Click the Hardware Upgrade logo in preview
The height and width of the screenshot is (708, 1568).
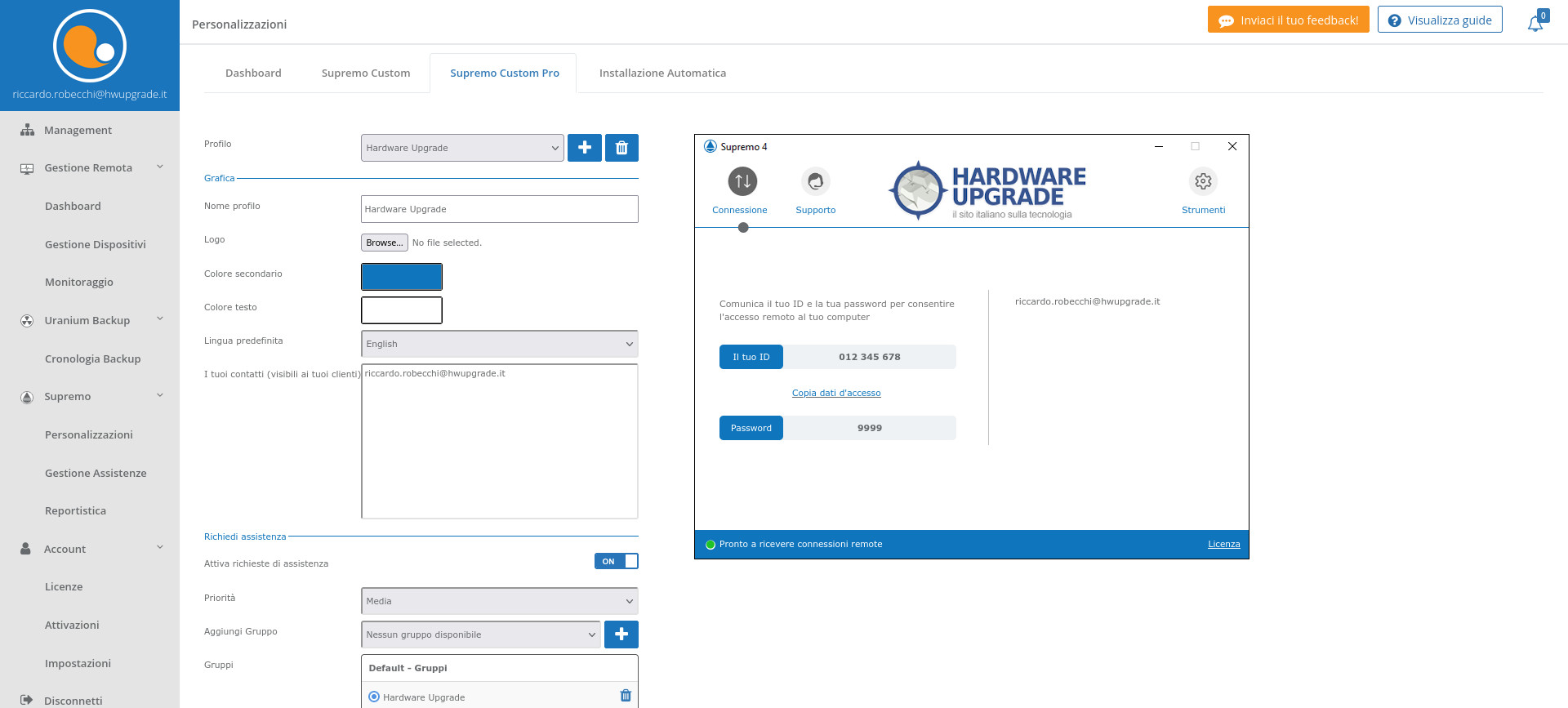987,191
